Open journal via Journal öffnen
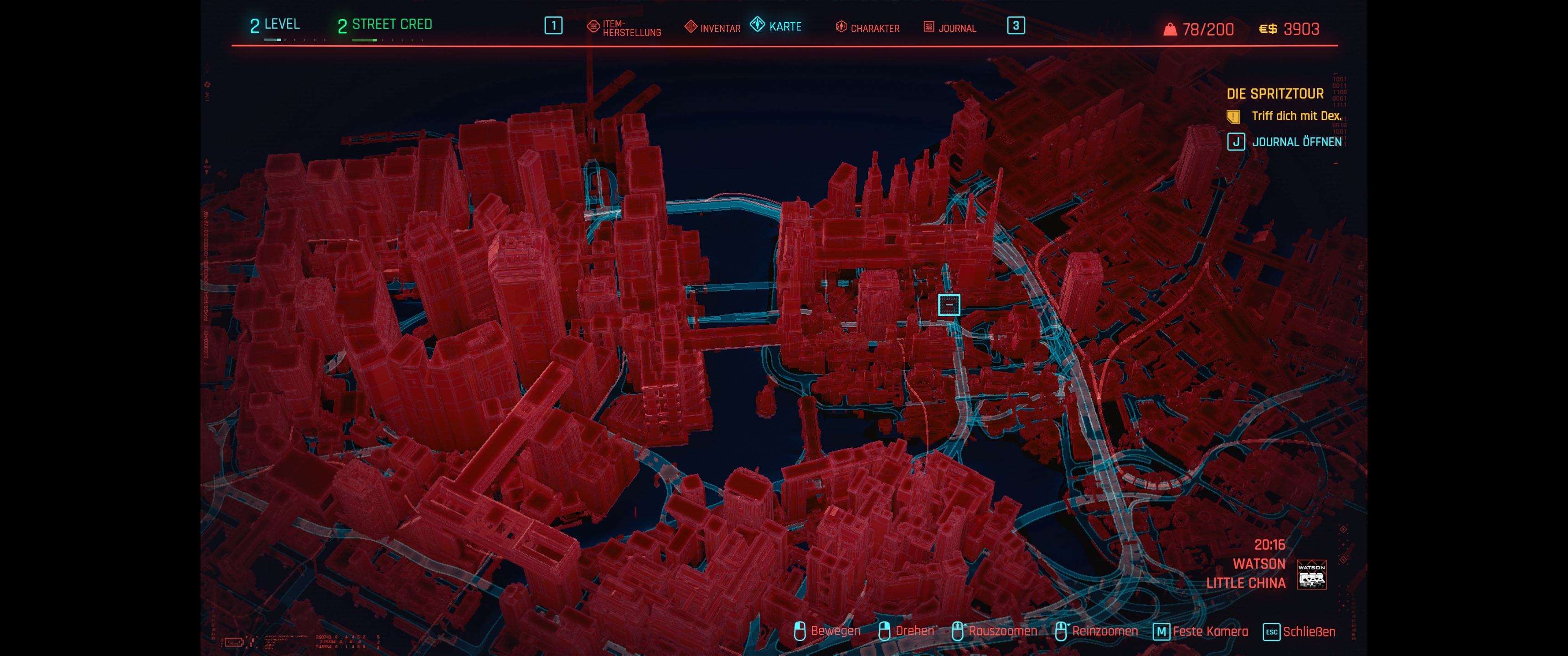This screenshot has height=656, width=1568. (x=1296, y=142)
